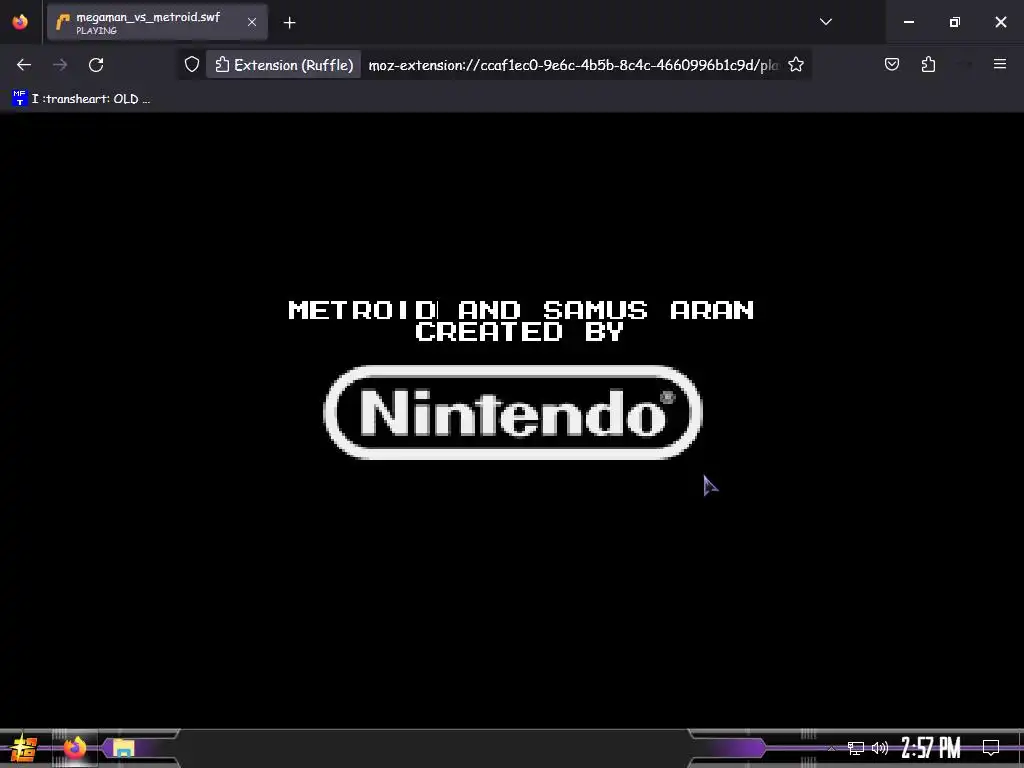1024x768 pixels.
Task: Show the Extension (Ruffle) site info
Action: [283, 65]
